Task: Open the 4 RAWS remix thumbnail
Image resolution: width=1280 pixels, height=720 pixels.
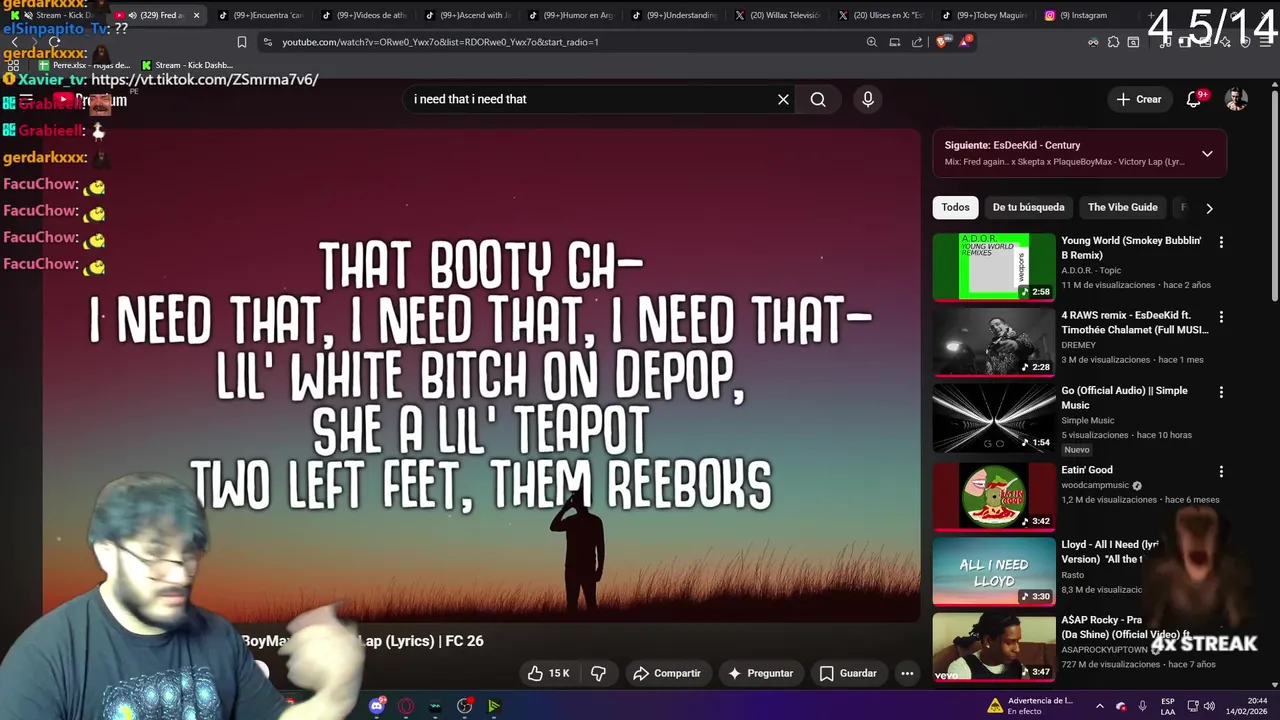Action: [x=994, y=342]
